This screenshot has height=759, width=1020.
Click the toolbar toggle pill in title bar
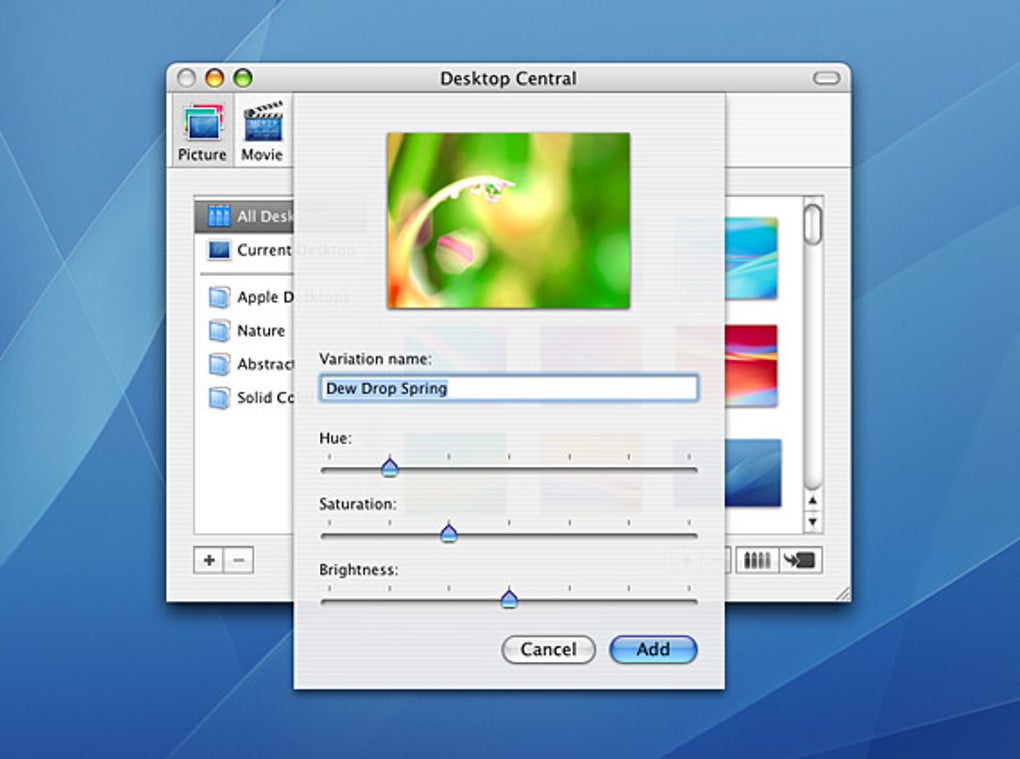pyautogui.click(x=827, y=79)
